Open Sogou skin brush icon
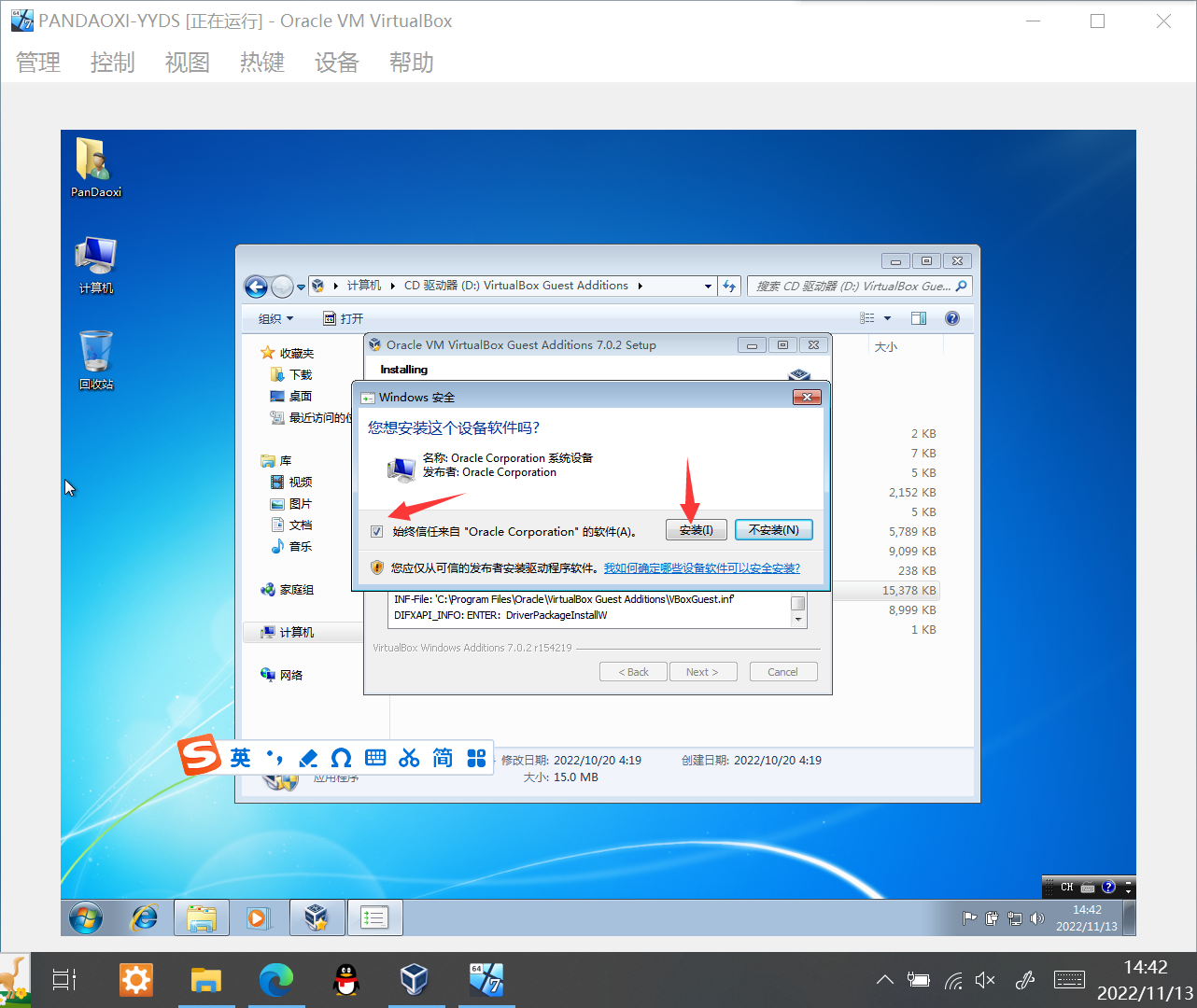Image resolution: width=1197 pixels, height=1008 pixels. pos(308,758)
